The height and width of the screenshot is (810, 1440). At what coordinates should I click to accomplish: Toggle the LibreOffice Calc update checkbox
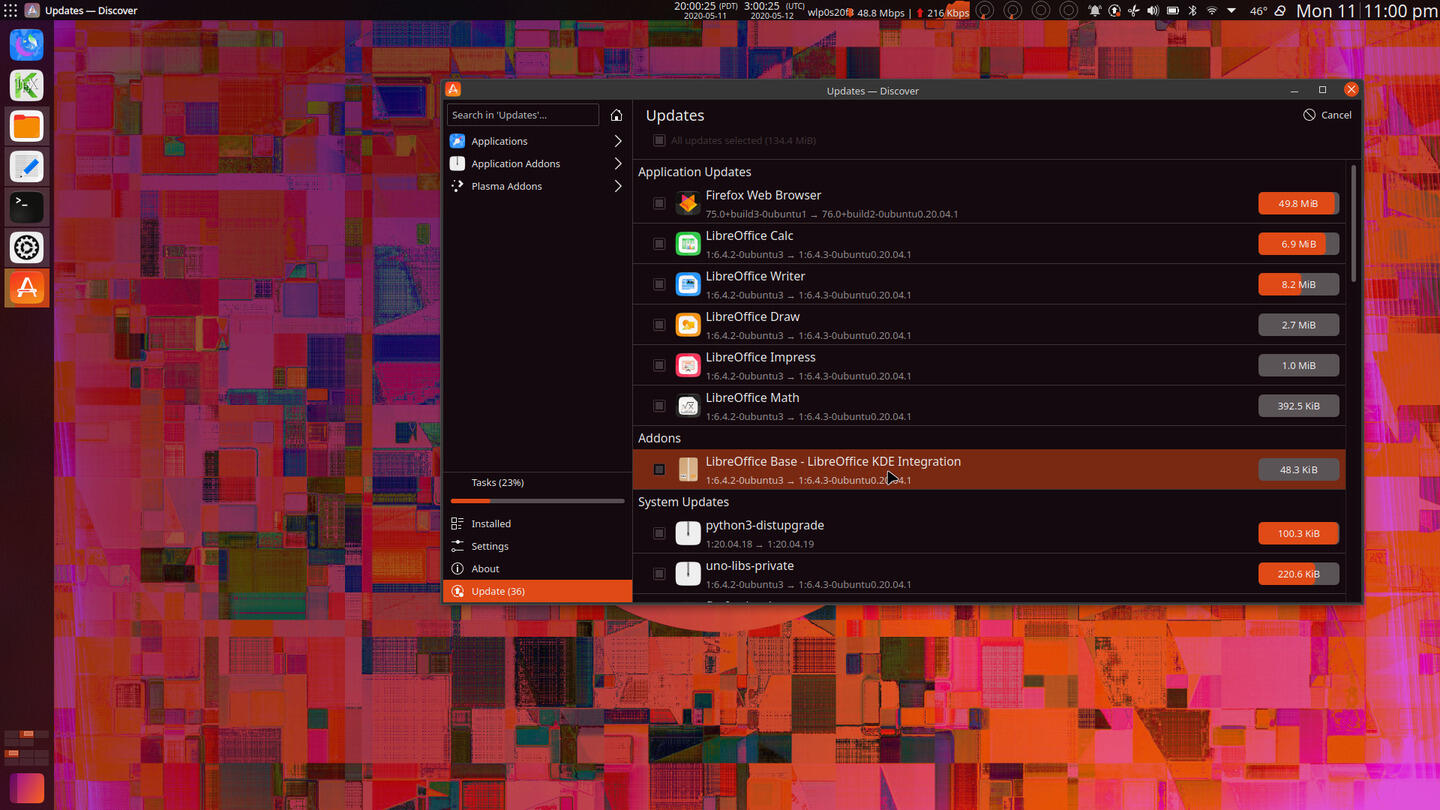click(659, 244)
